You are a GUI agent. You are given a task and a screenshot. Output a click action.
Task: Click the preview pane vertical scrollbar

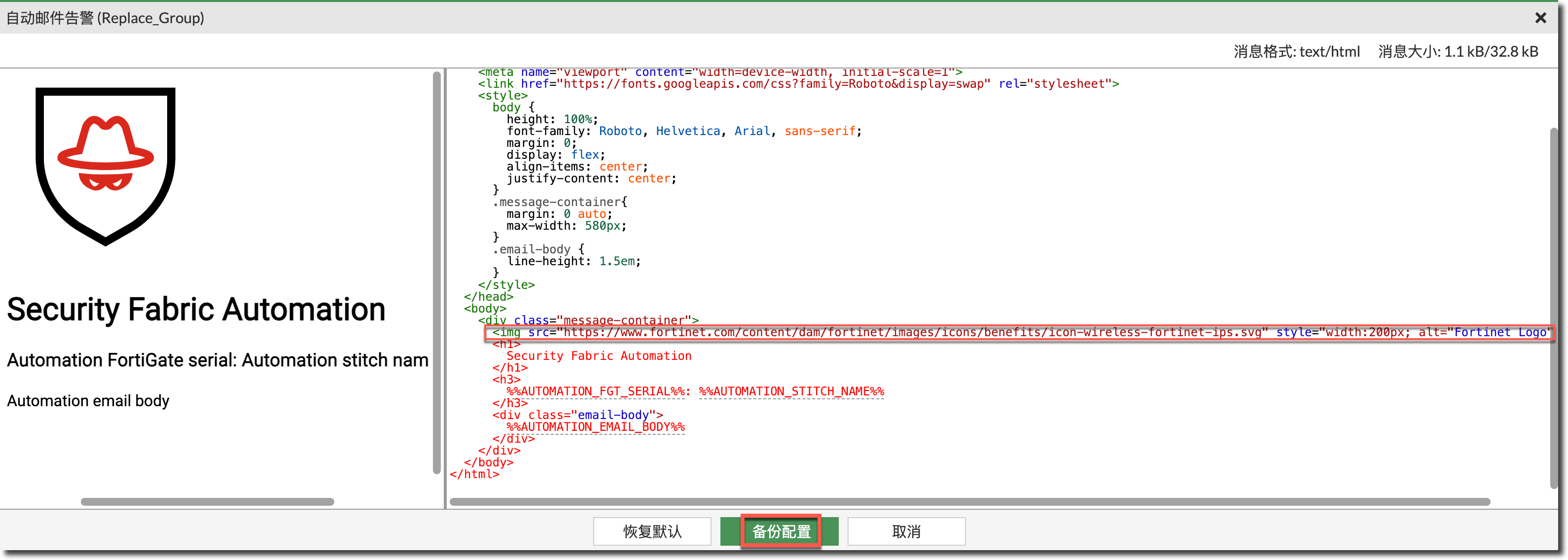click(x=436, y=272)
